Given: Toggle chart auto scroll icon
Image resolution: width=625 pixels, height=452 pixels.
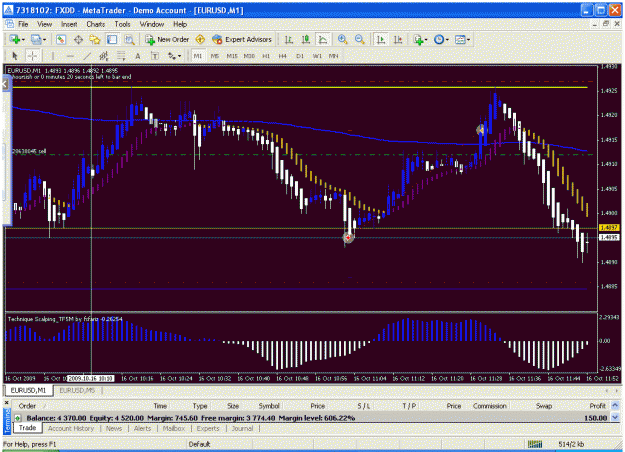Looking at the screenshot, I should click(381, 39).
